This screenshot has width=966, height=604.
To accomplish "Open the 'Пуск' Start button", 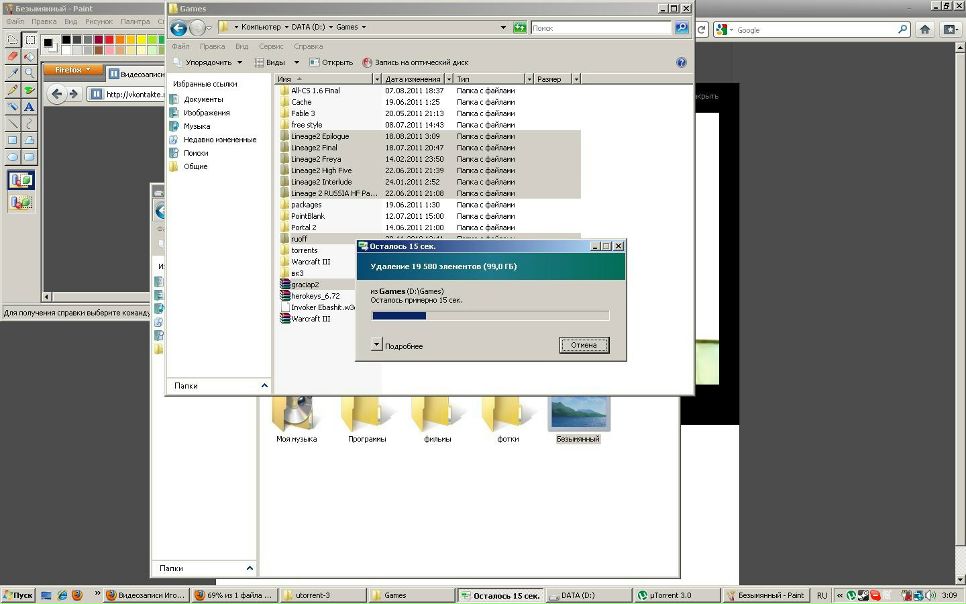I will [18, 595].
